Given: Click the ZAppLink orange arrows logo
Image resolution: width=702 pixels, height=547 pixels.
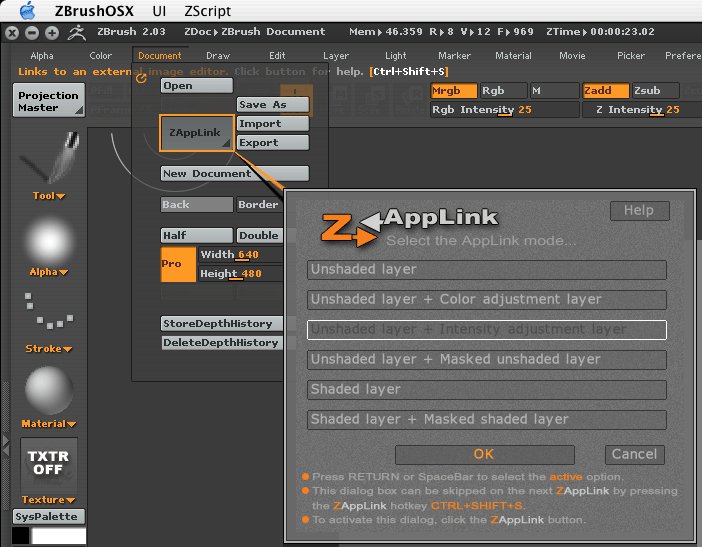Looking at the screenshot, I should pyautogui.click(x=350, y=230).
